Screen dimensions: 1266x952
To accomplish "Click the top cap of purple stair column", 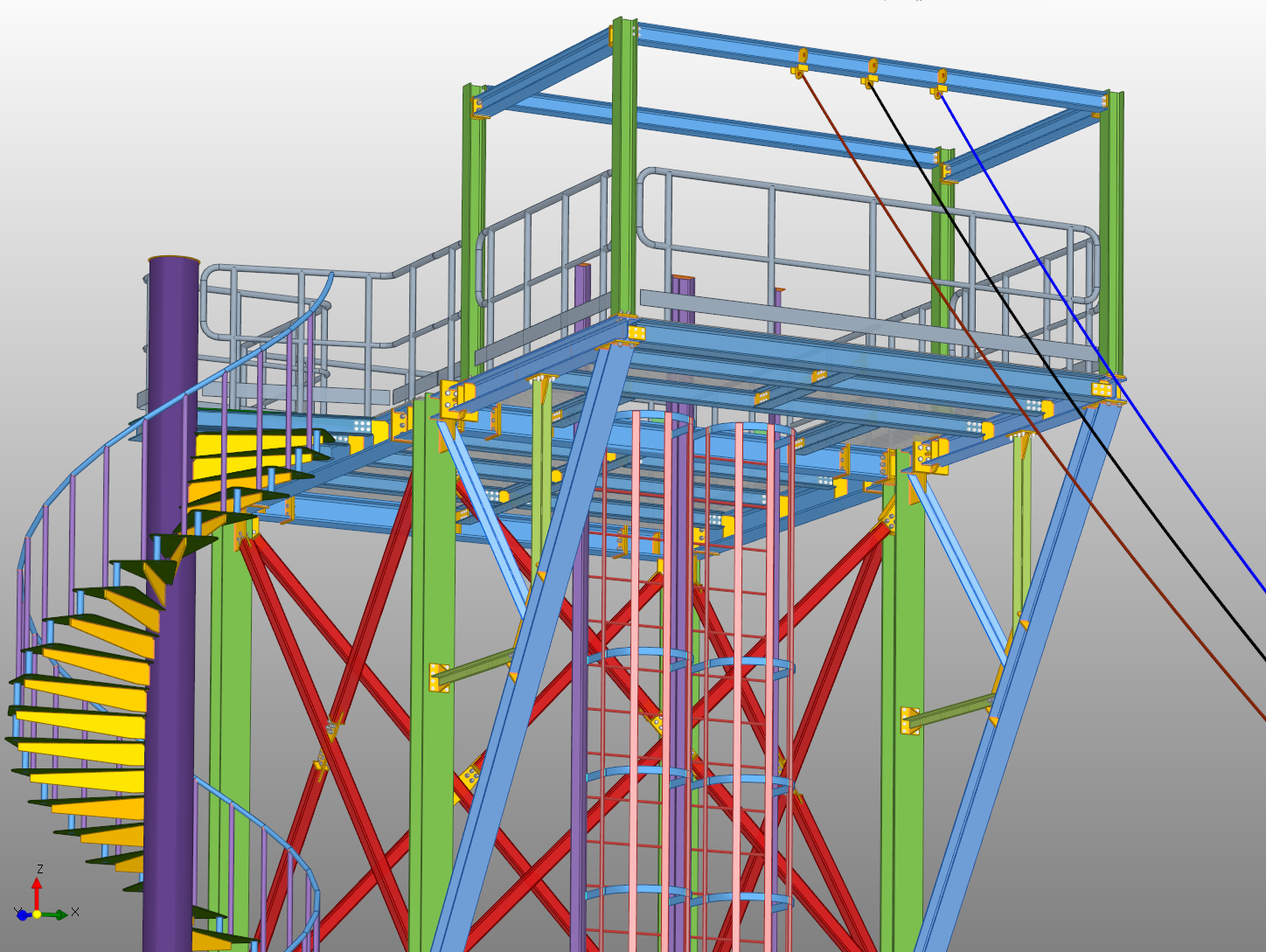I will click(x=174, y=260).
